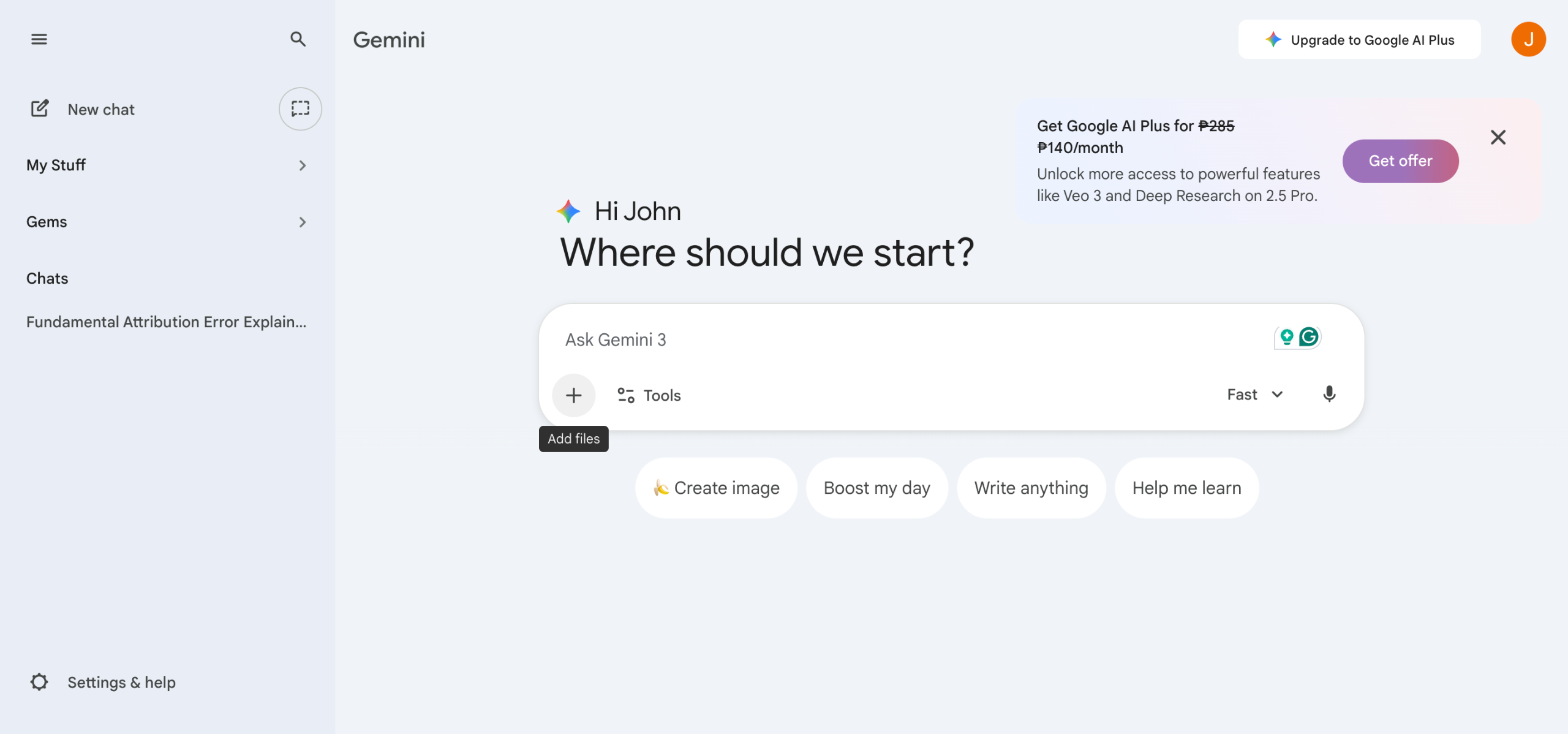Dismiss the Google AI Plus offer banner

(1498, 137)
